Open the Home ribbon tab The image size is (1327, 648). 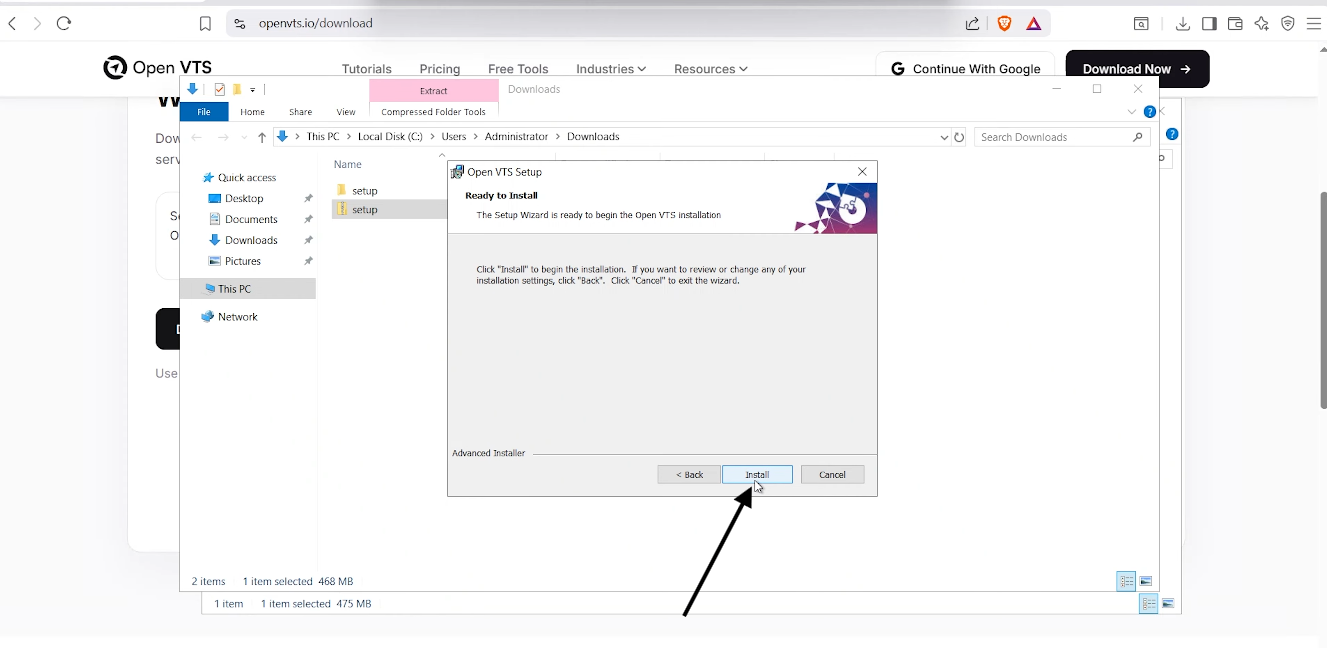tap(252, 112)
